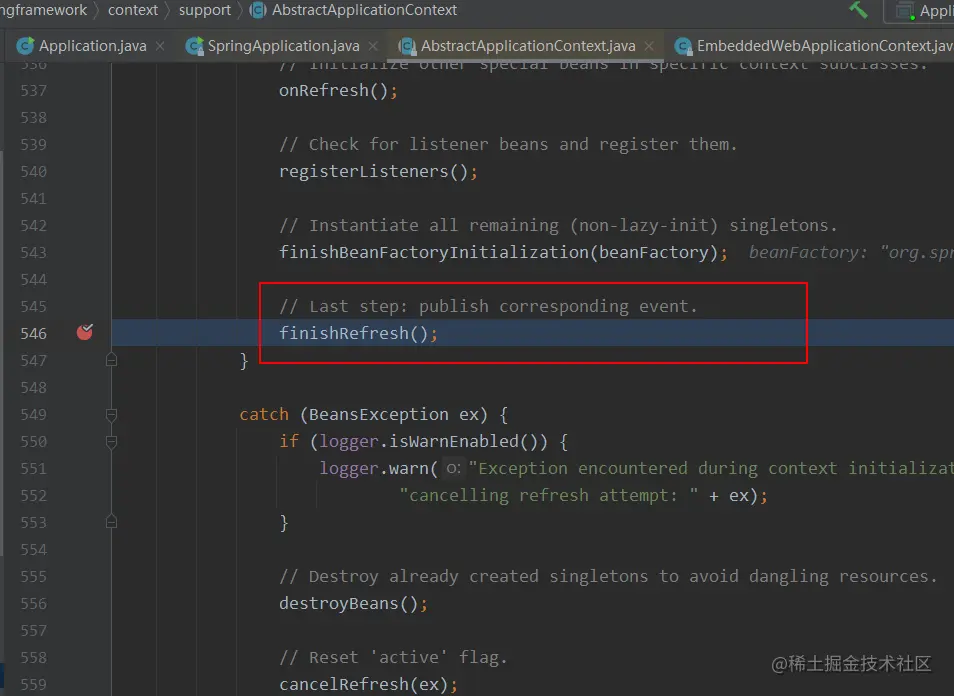The width and height of the screenshot is (954, 696).
Task: Collapse fold marker at line 547
Action: (111, 360)
